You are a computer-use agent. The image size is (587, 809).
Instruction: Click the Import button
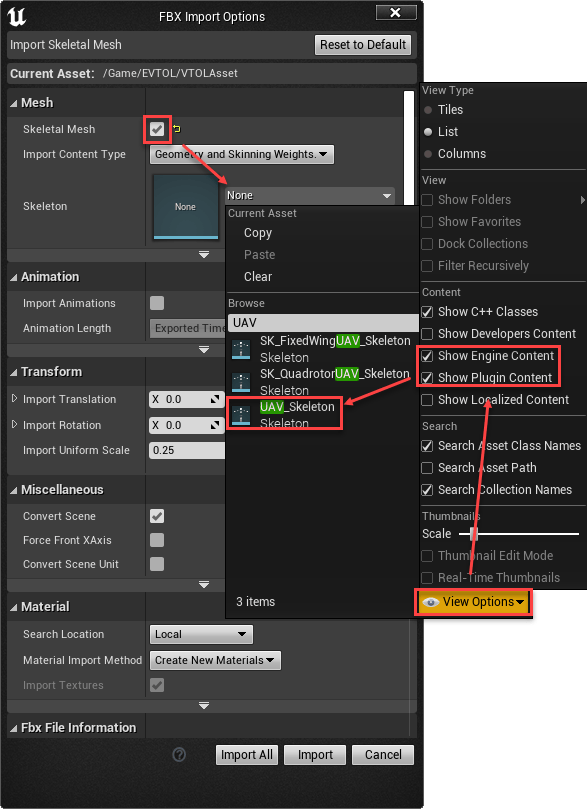pos(315,755)
